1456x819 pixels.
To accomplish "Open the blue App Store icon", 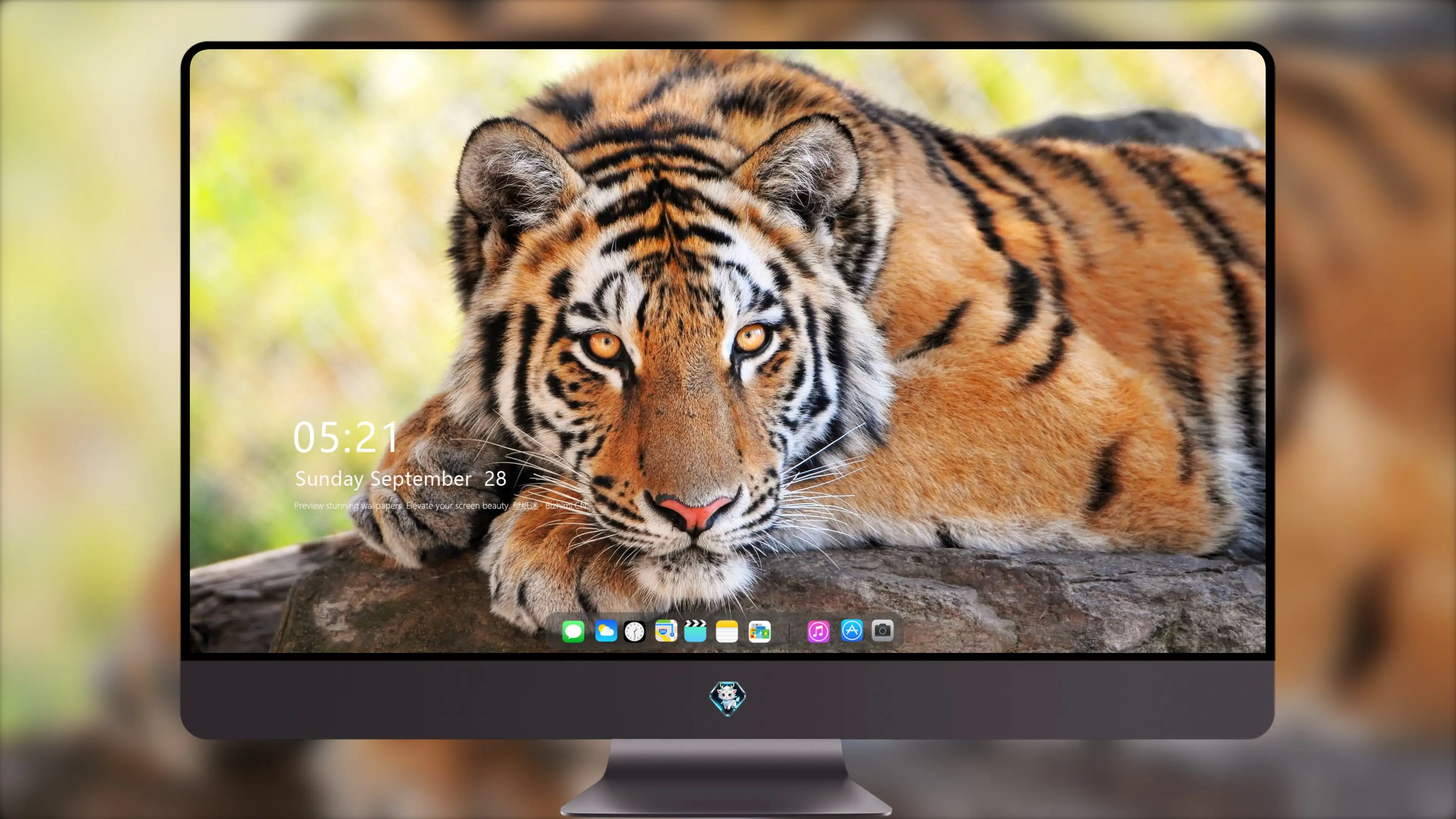I will (x=852, y=630).
